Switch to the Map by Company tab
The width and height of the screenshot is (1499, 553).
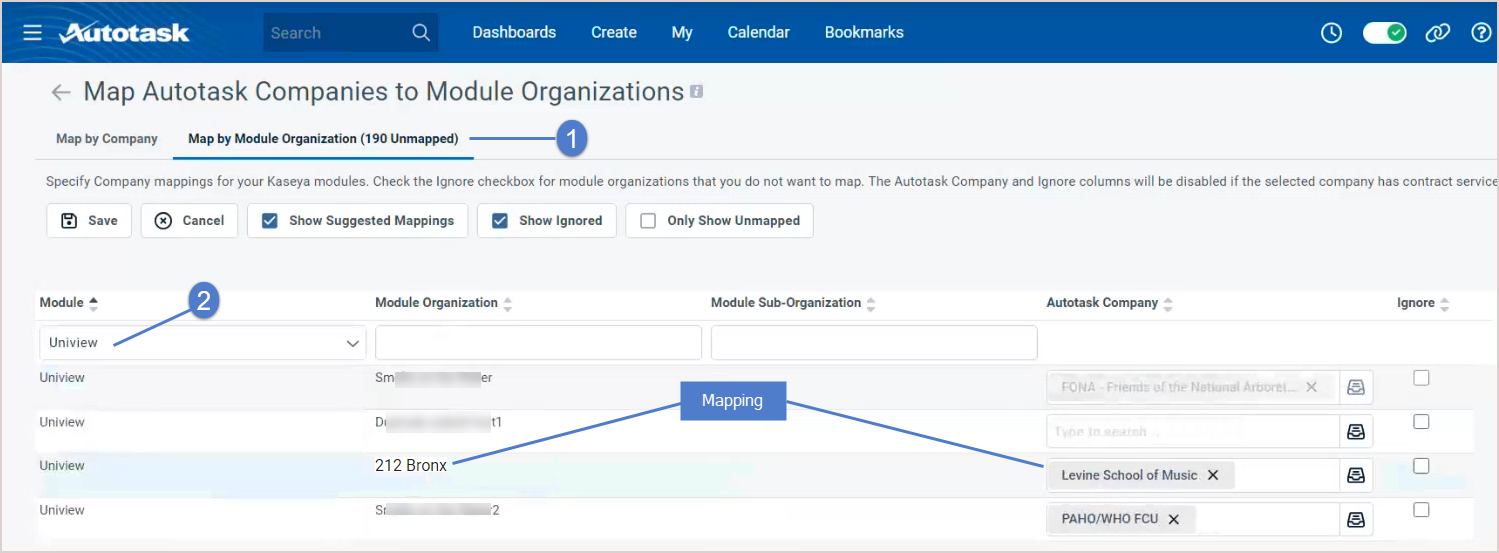click(107, 139)
